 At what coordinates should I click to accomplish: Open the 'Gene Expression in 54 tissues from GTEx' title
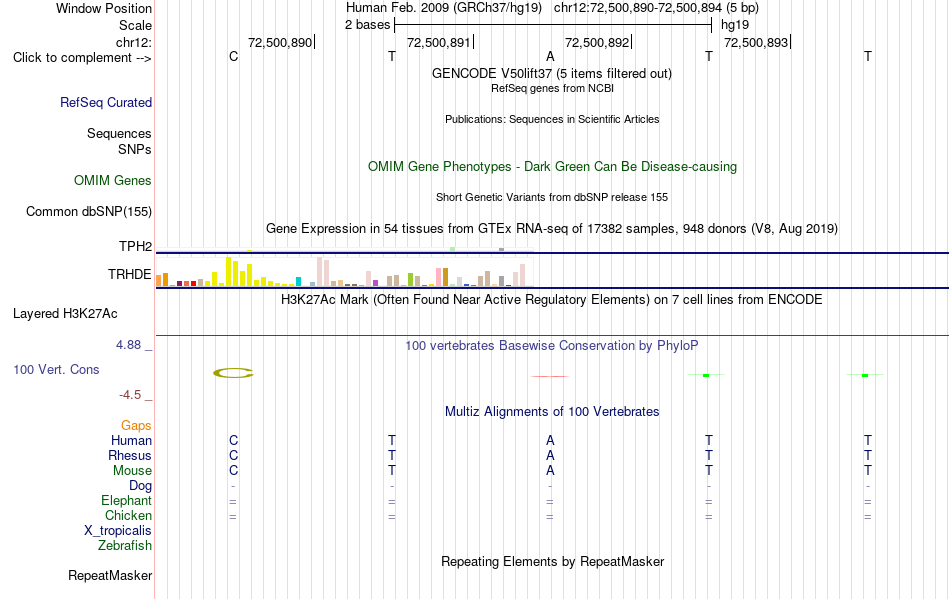552,229
